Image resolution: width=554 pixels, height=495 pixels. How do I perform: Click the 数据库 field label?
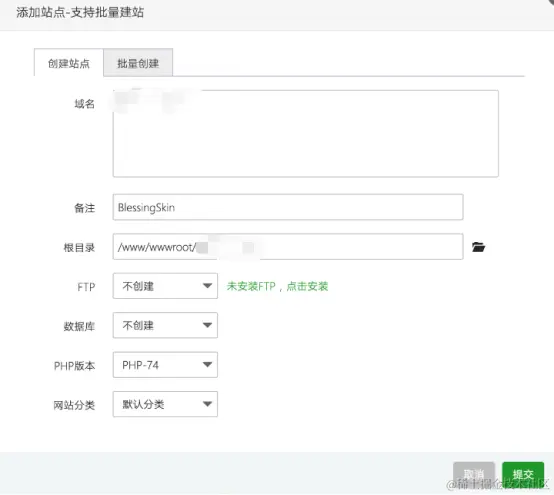pos(79,326)
